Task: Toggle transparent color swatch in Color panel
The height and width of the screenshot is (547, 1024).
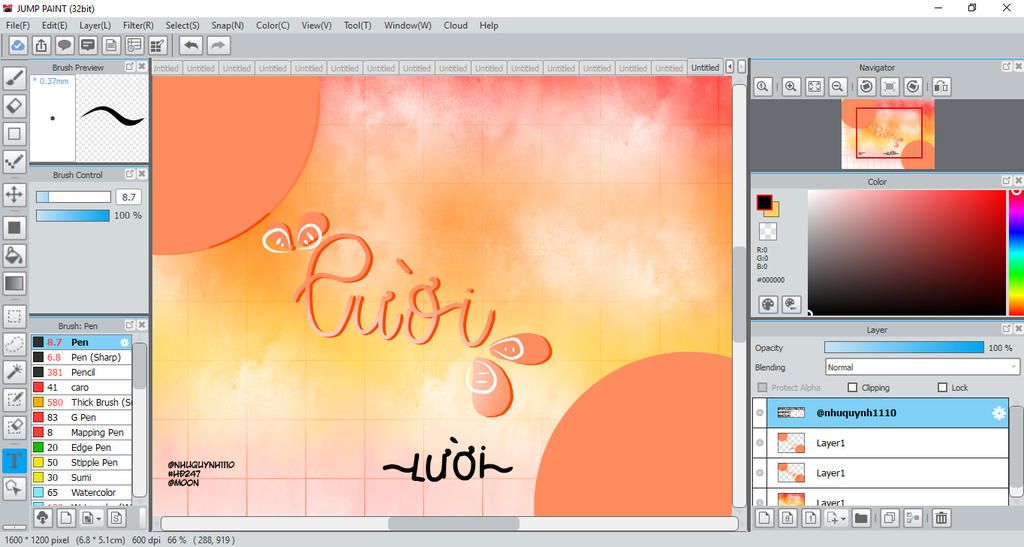Action: (768, 231)
